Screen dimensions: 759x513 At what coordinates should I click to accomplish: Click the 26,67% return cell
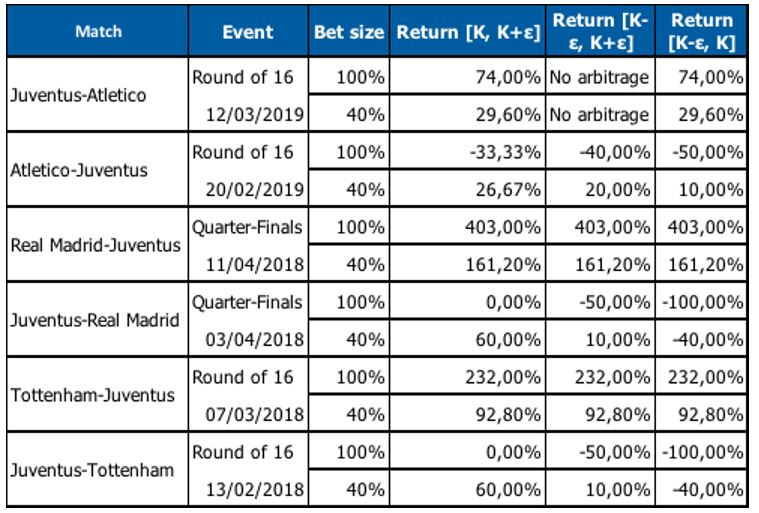pyautogui.click(x=468, y=189)
